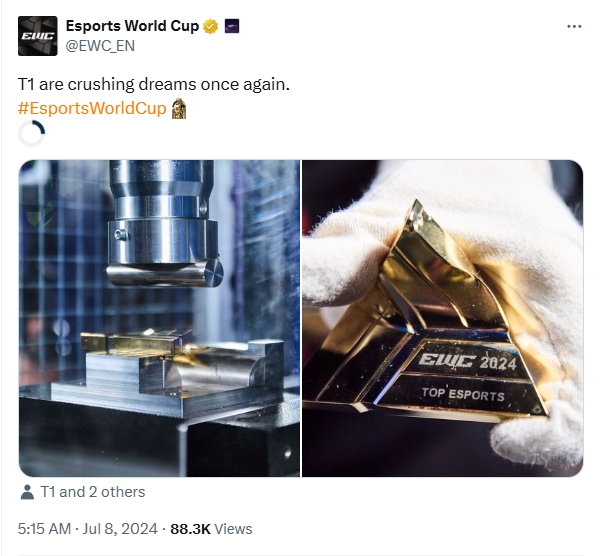This screenshot has width=600, height=556.
Task: Show tagged accounts T1 and 2 others
Action: 93,492
